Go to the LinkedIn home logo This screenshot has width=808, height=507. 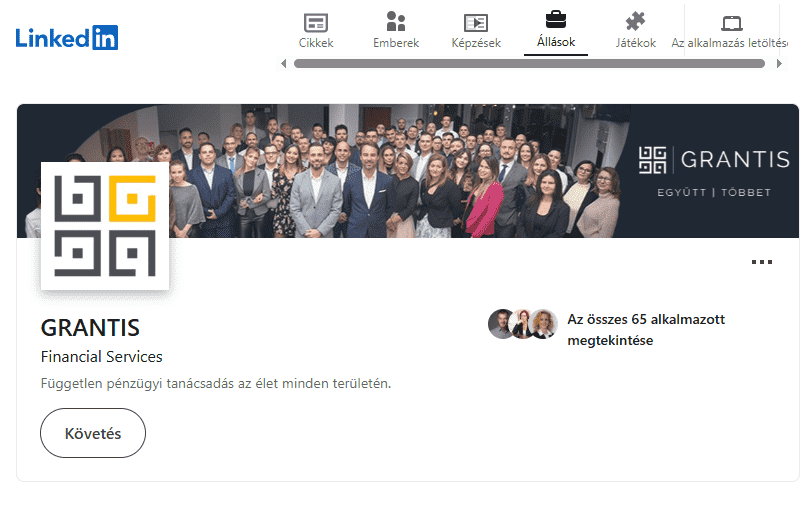67,38
